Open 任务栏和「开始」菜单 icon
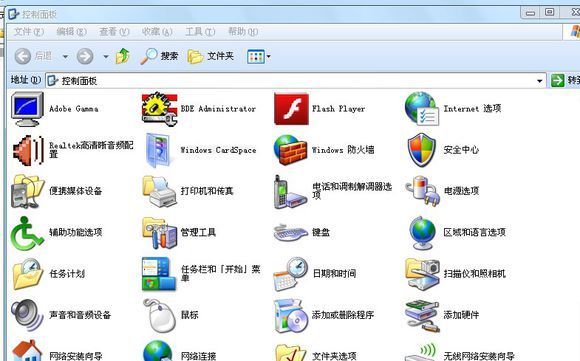580x361 pixels. click(x=159, y=274)
